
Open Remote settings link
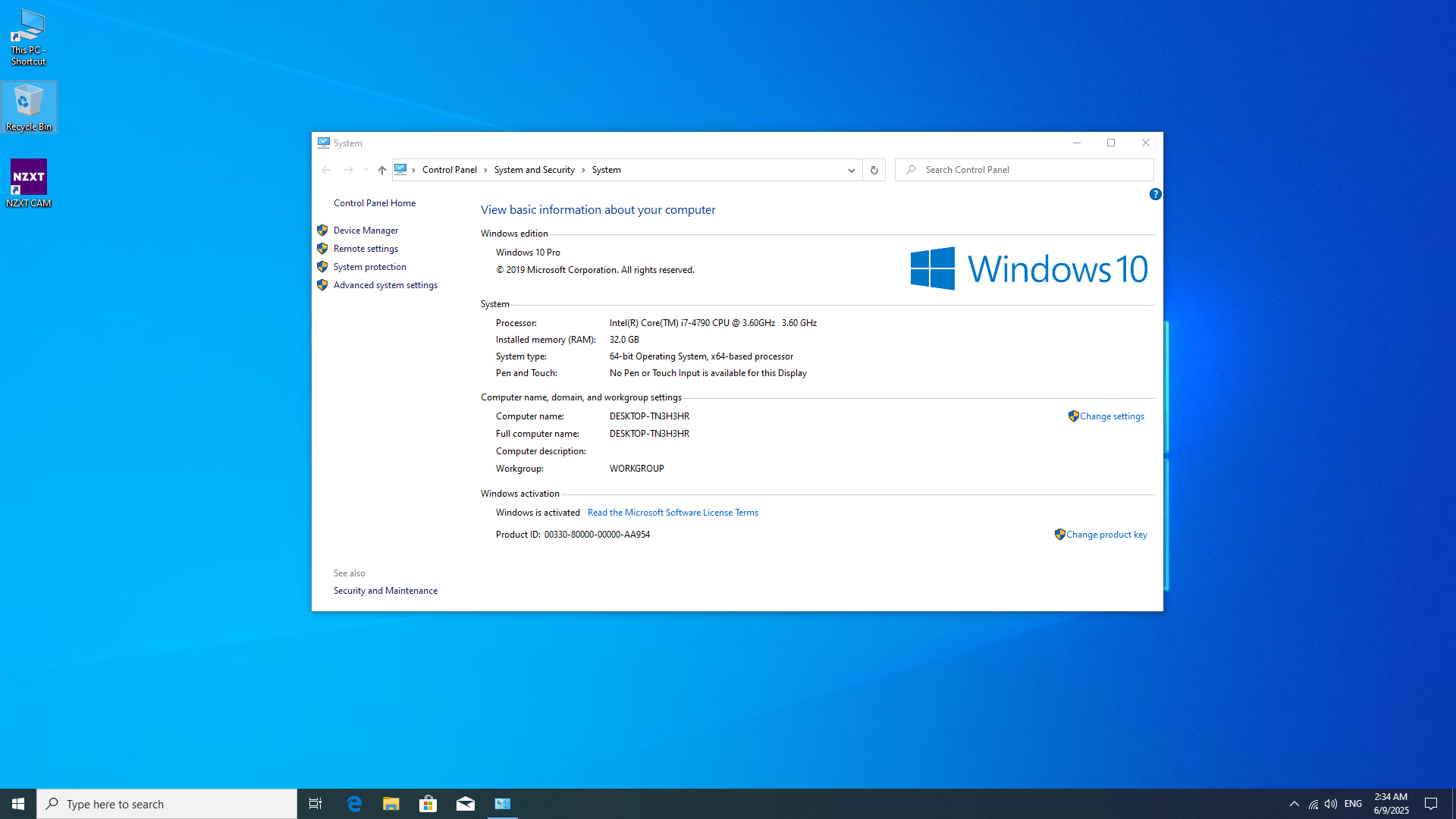366,249
